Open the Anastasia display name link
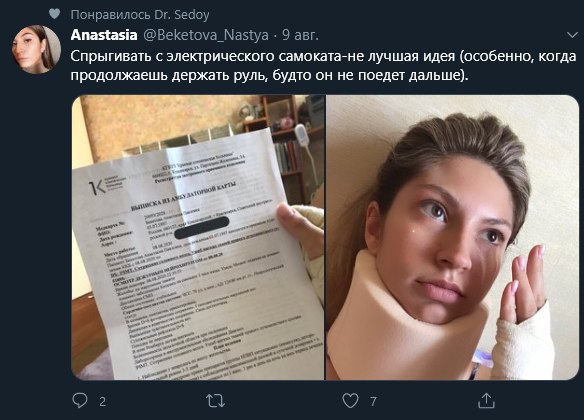The height and width of the screenshot is (420, 584). click(x=104, y=35)
